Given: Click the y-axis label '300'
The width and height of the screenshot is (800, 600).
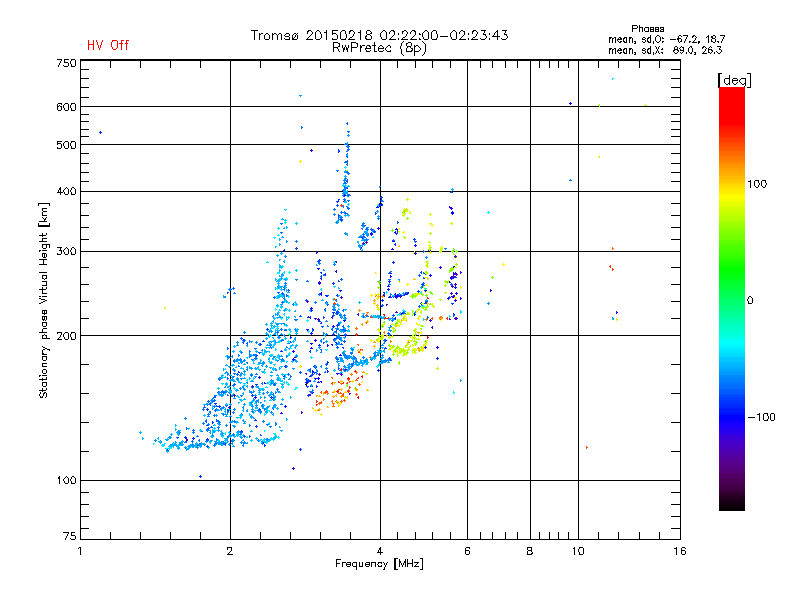Looking at the screenshot, I should (x=66, y=252).
